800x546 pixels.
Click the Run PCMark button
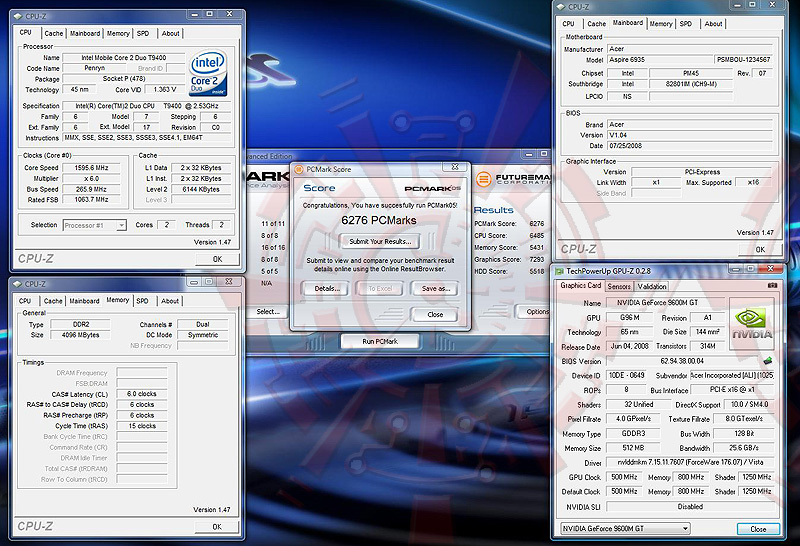pos(380,341)
